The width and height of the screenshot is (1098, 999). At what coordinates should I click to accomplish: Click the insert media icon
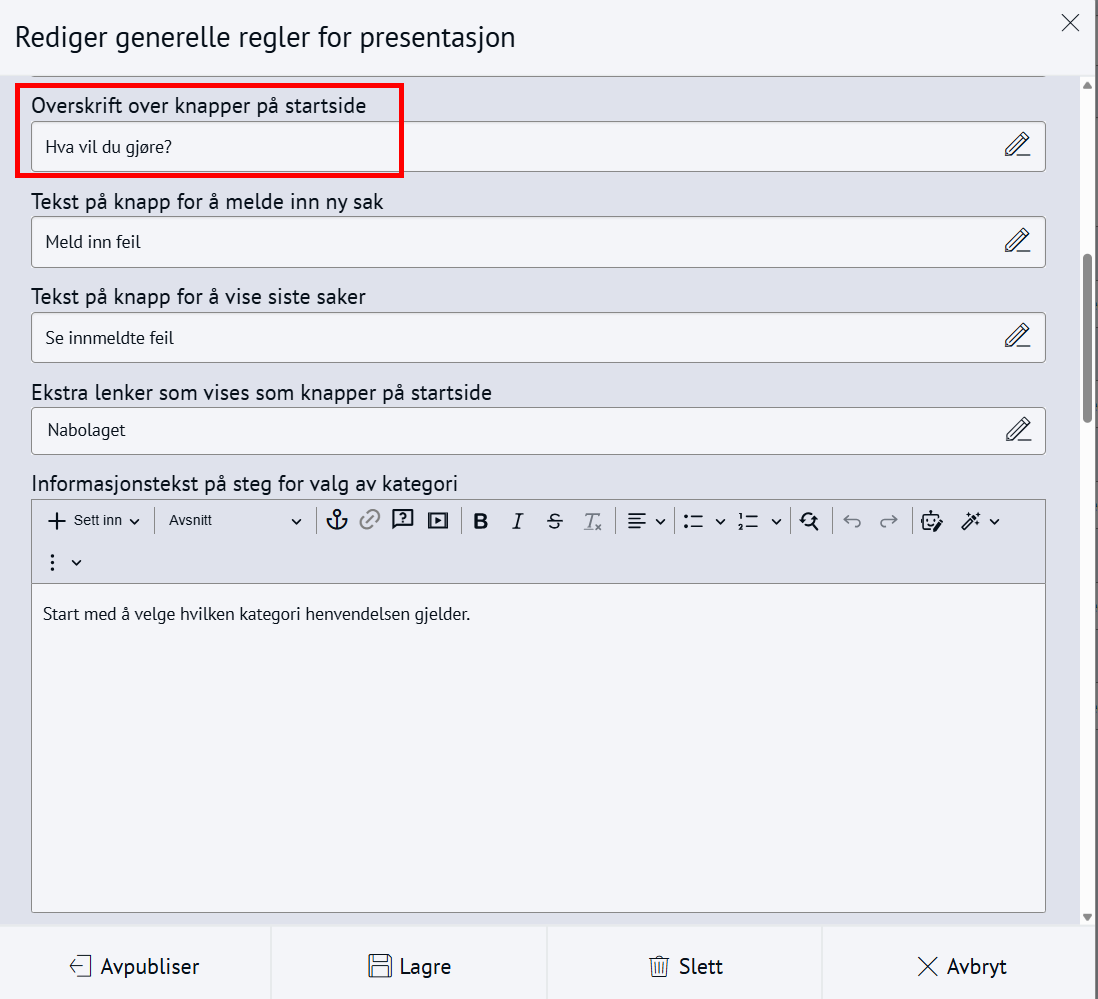[x=438, y=520]
